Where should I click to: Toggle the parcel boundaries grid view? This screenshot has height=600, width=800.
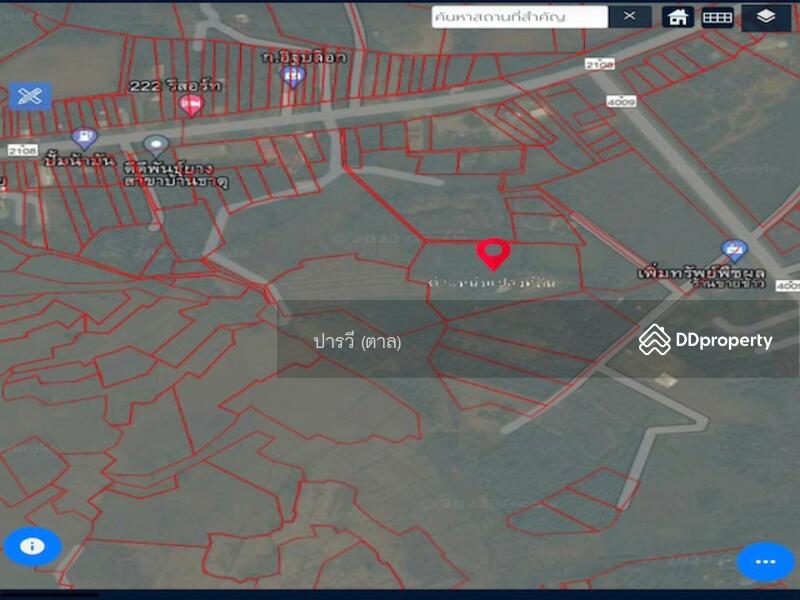[x=717, y=15]
